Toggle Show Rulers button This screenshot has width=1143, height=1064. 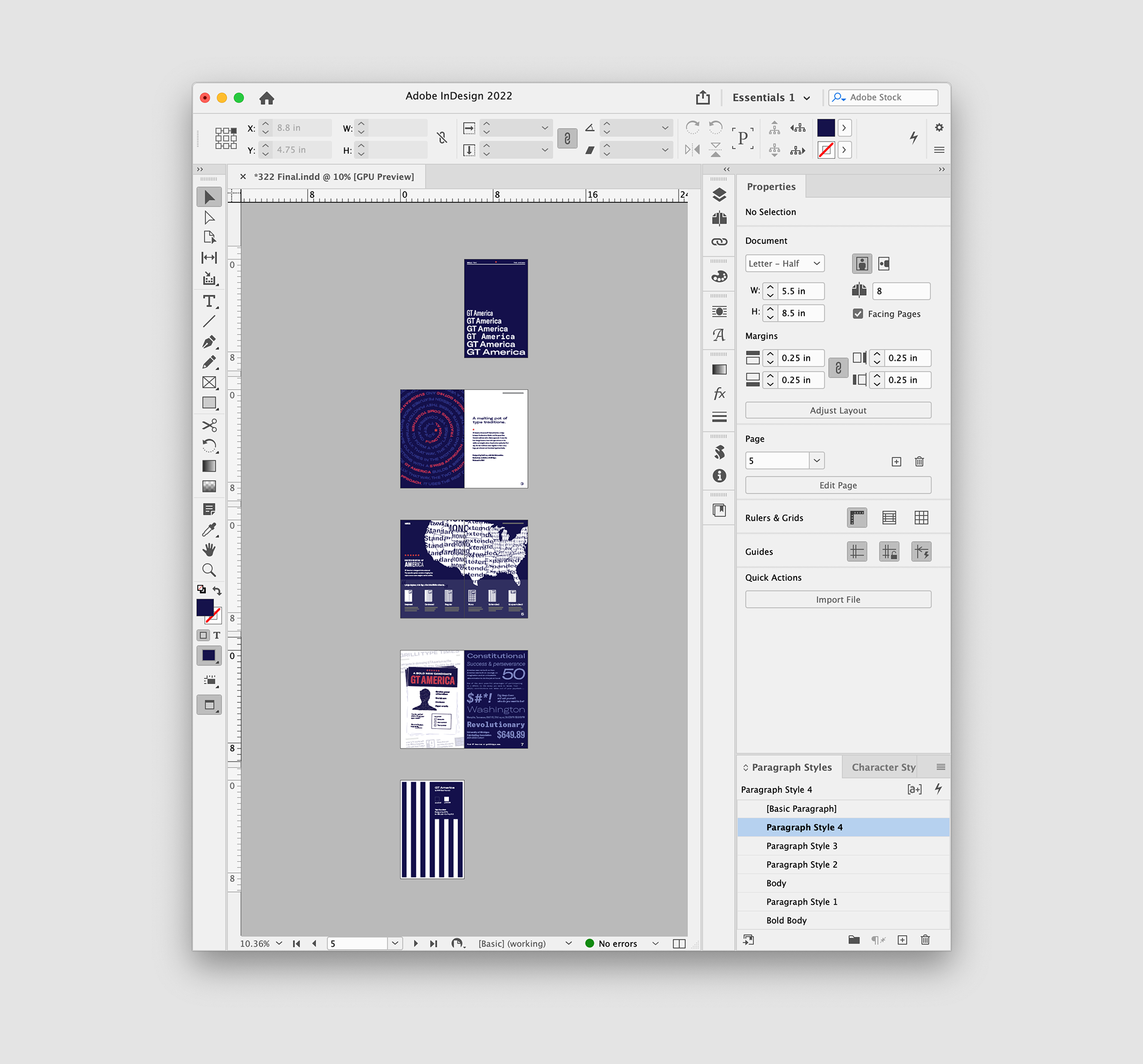[857, 518]
